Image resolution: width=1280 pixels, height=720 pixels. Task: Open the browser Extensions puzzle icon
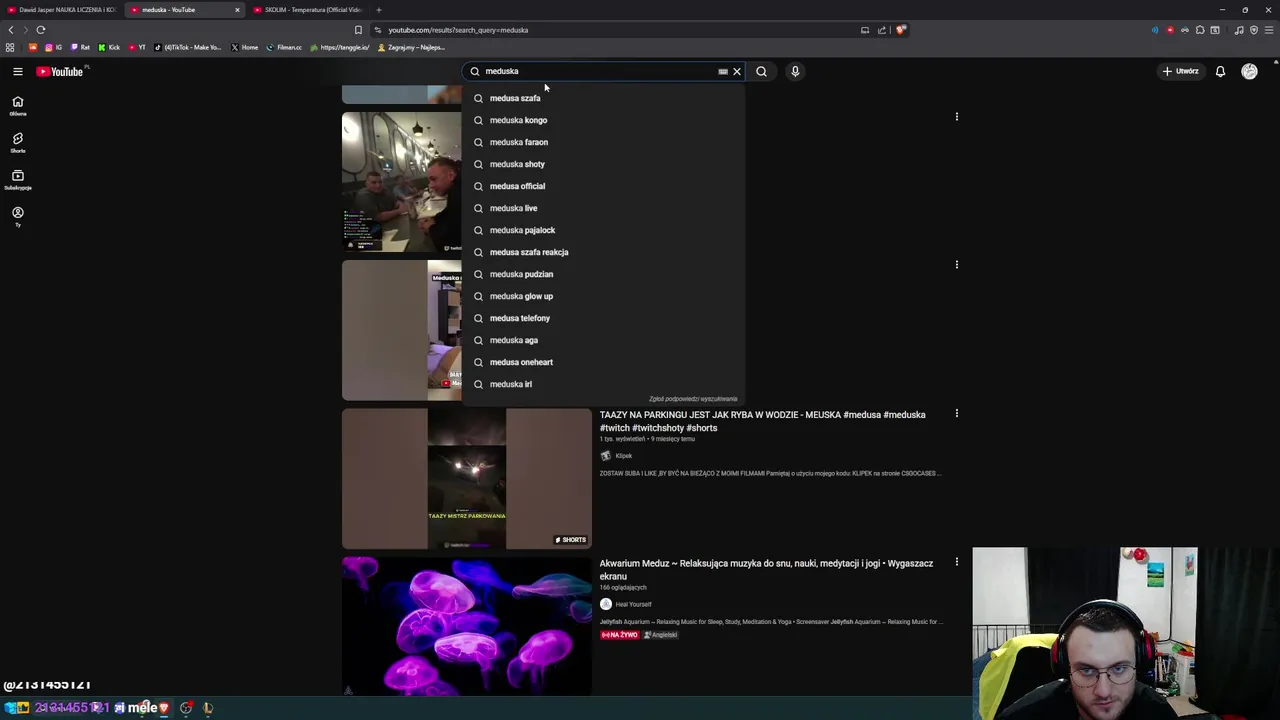click(x=1200, y=30)
